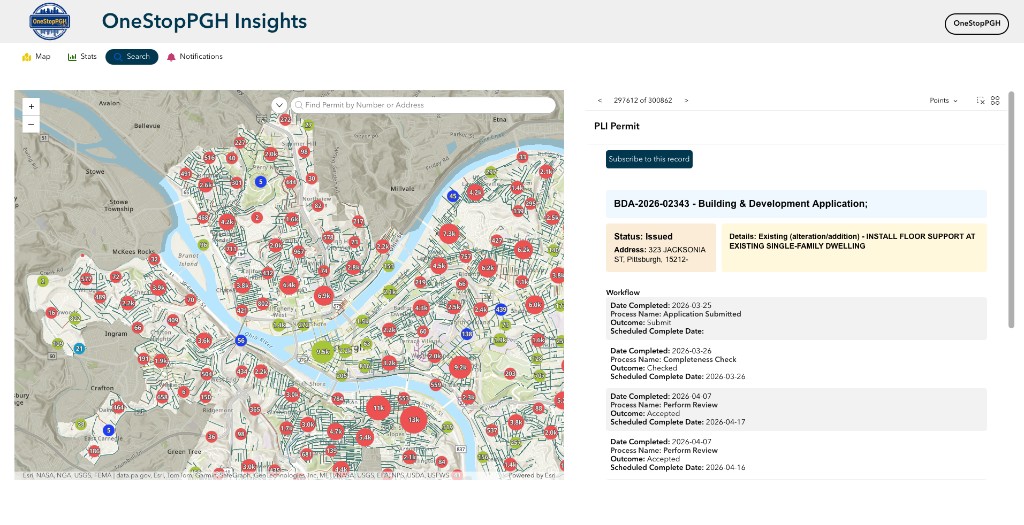Clear the current selection icon
This screenshot has width=1024, height=525.
980,101
